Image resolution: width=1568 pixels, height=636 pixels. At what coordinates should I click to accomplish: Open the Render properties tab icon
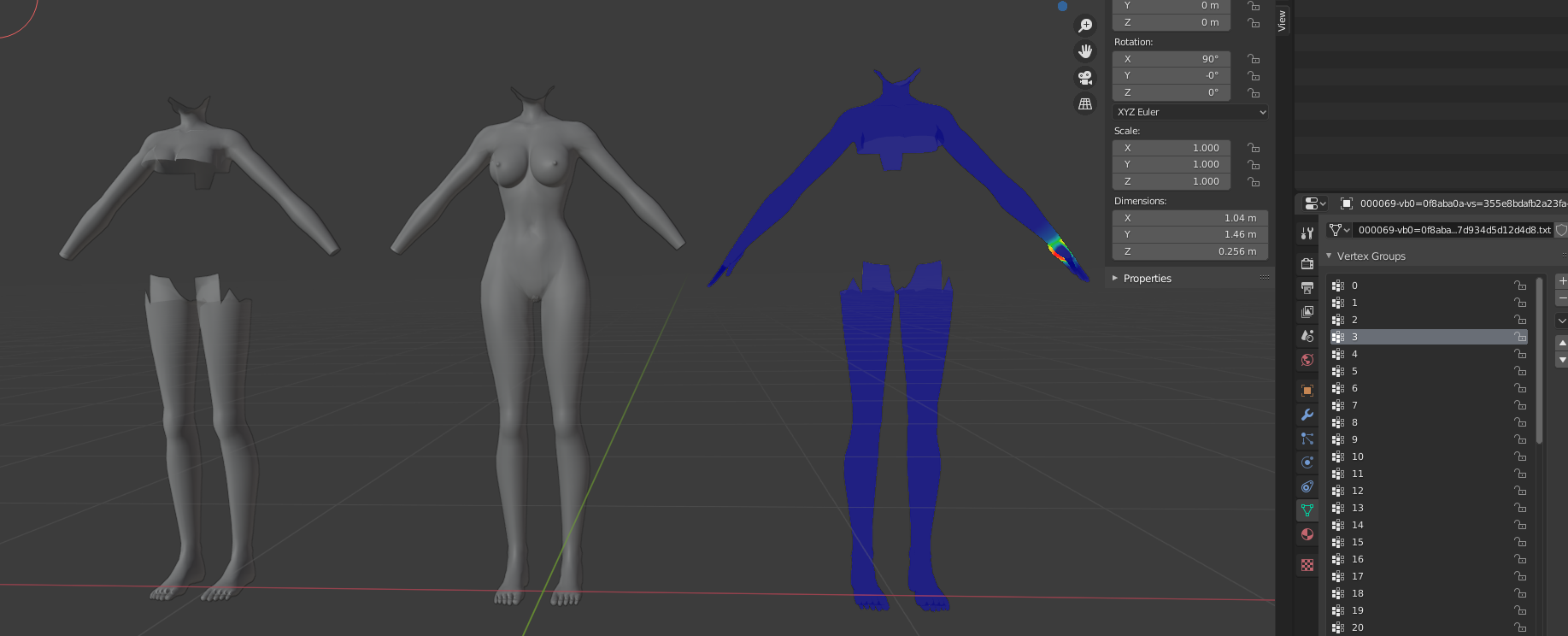coord(1307,263)
